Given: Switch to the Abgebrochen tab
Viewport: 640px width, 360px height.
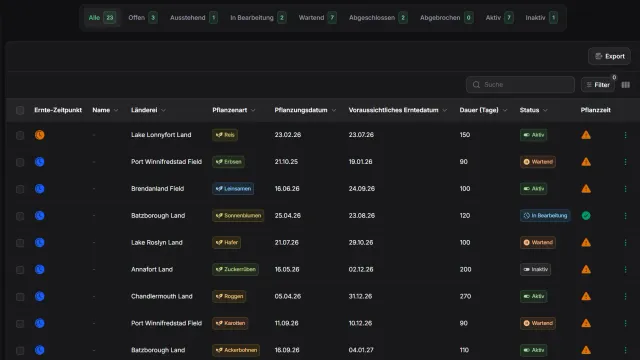Looking at the screenshot, I should [446, 18].
